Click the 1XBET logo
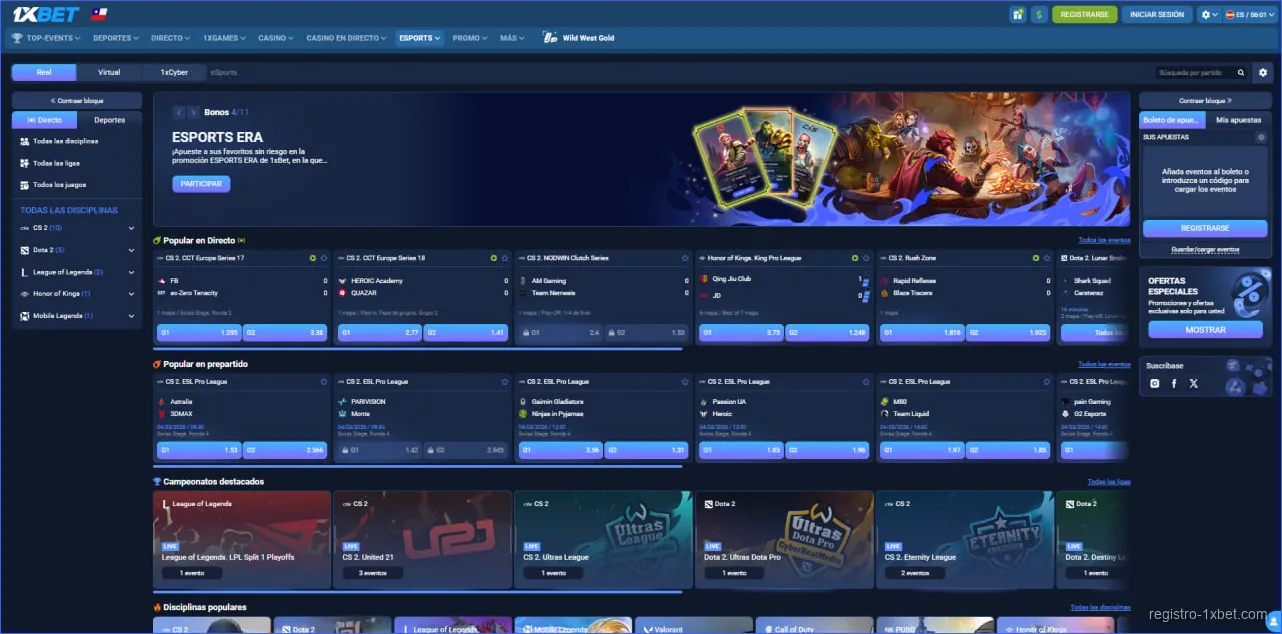The image size is (1282, 634). (46, 15)
